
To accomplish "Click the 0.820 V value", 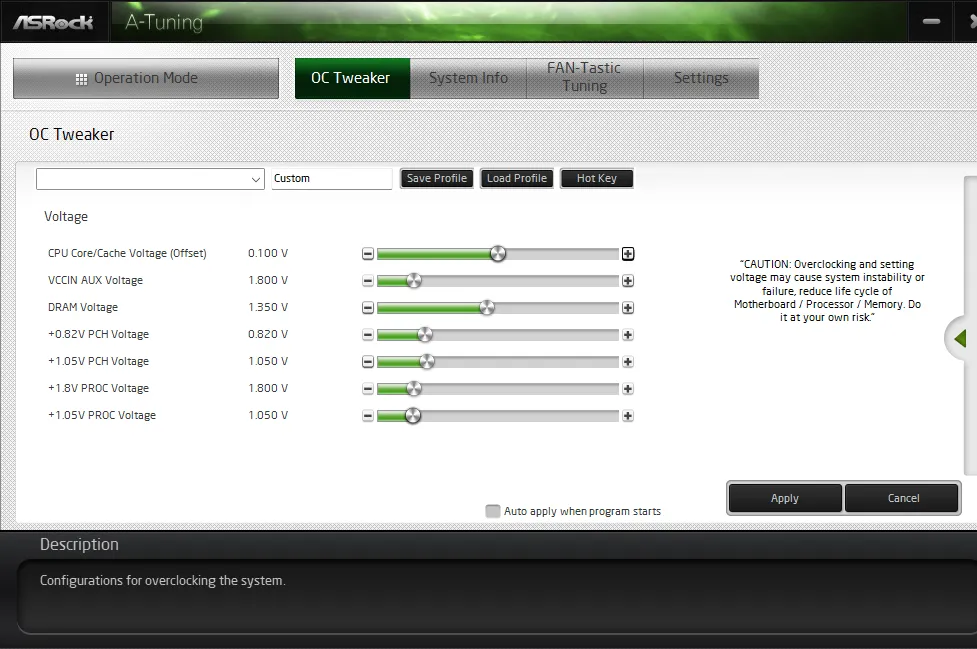I will [x=268, y=334].
